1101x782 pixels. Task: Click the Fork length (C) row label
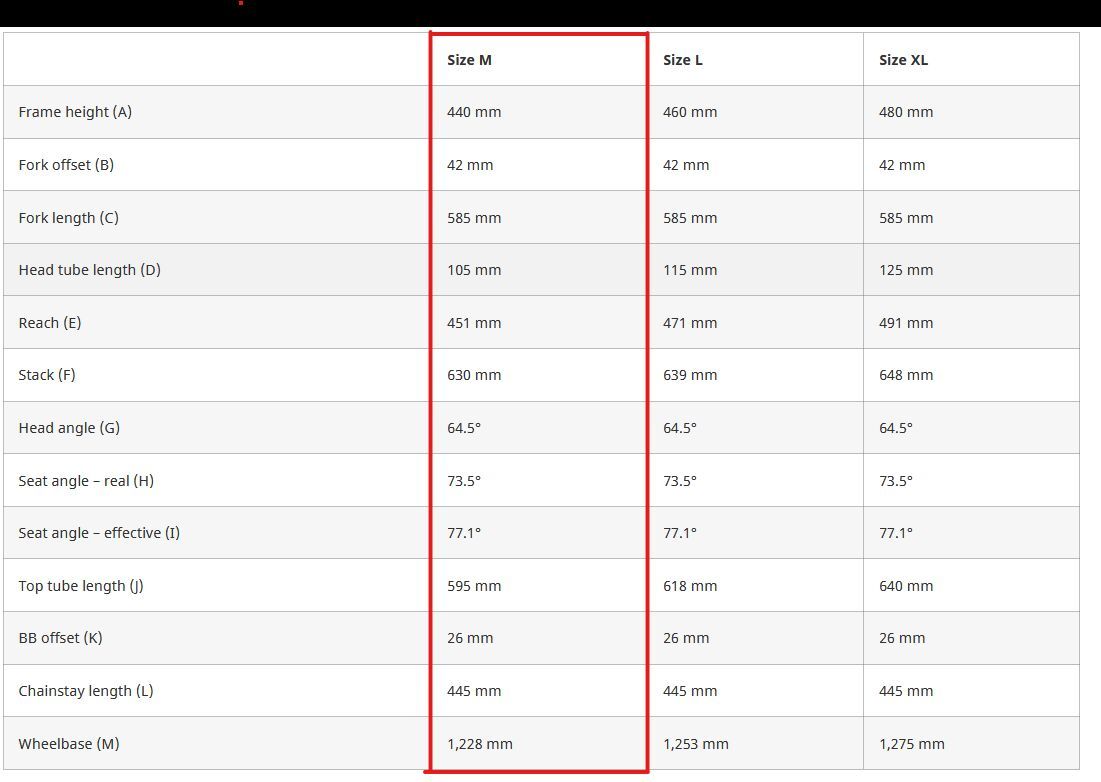click(68, 218)
